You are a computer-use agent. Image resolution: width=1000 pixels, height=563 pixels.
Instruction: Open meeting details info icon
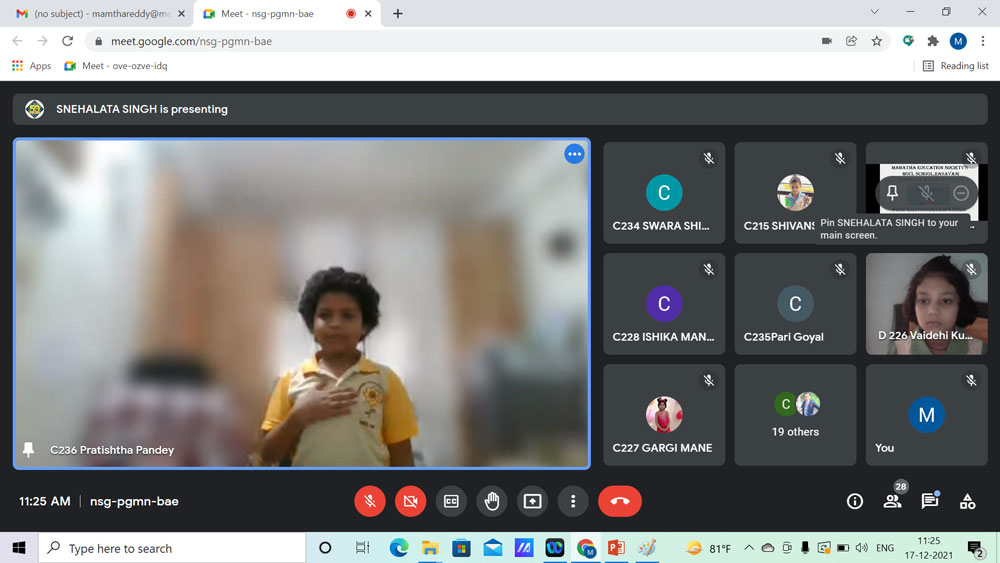(x=854, y=501)
